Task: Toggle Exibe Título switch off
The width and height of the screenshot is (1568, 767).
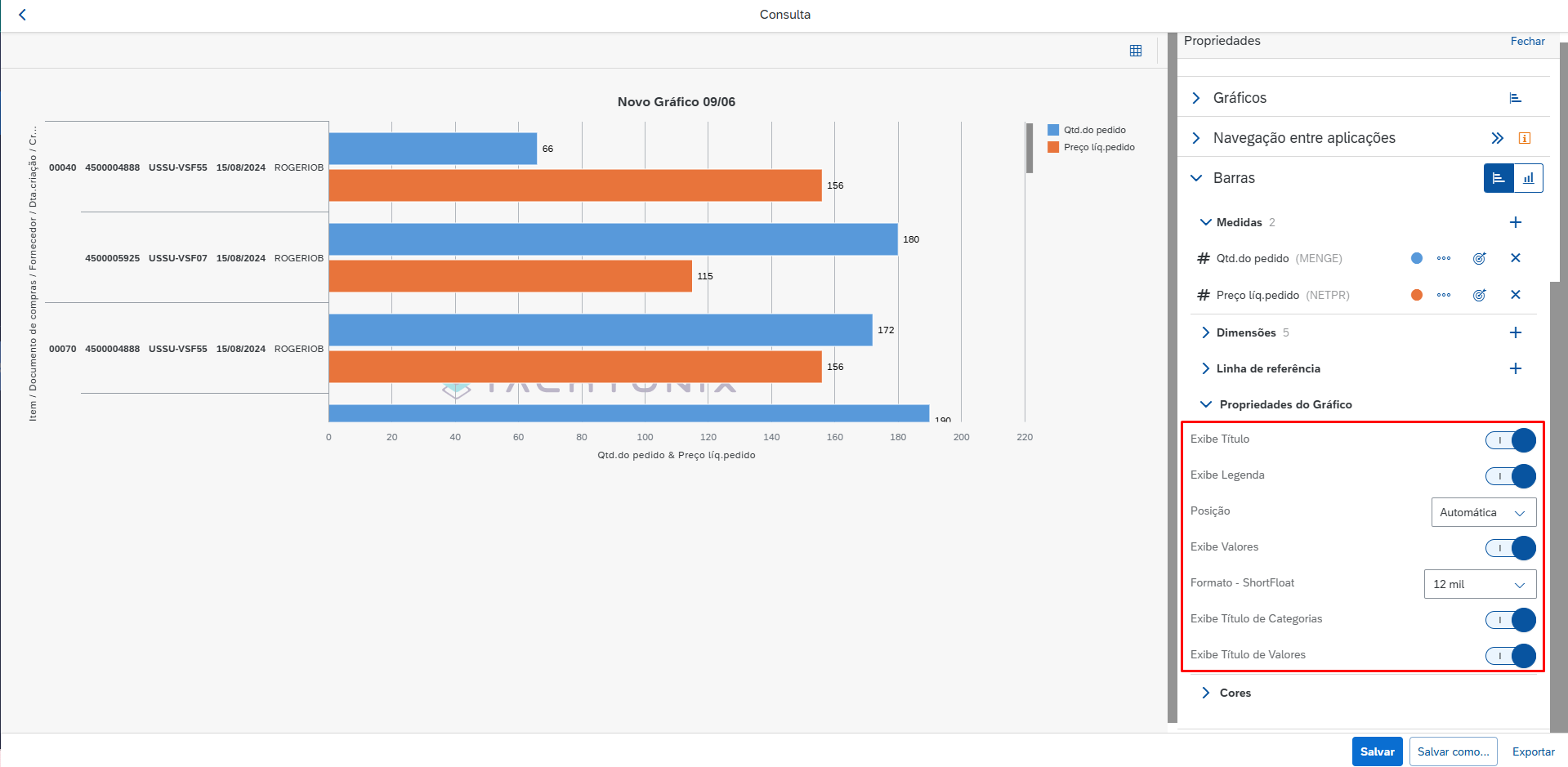Action: coord(1510,440)
